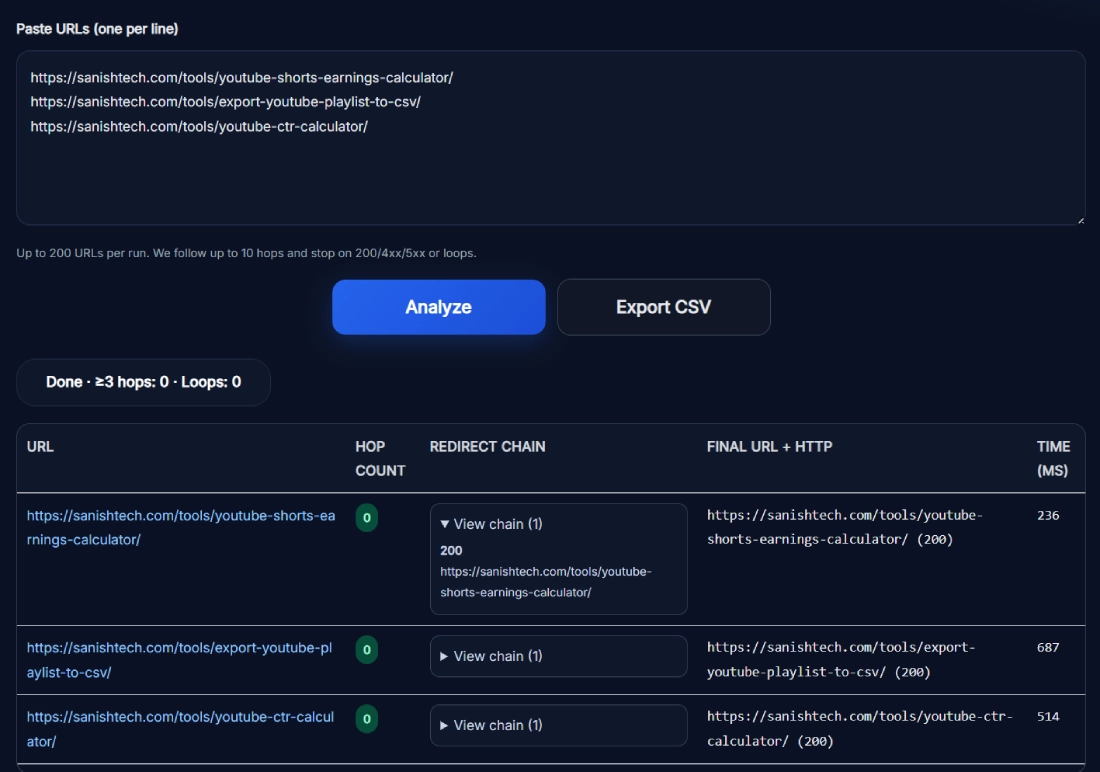Click the Done hops and loops status pill

(x=143, y=382)
